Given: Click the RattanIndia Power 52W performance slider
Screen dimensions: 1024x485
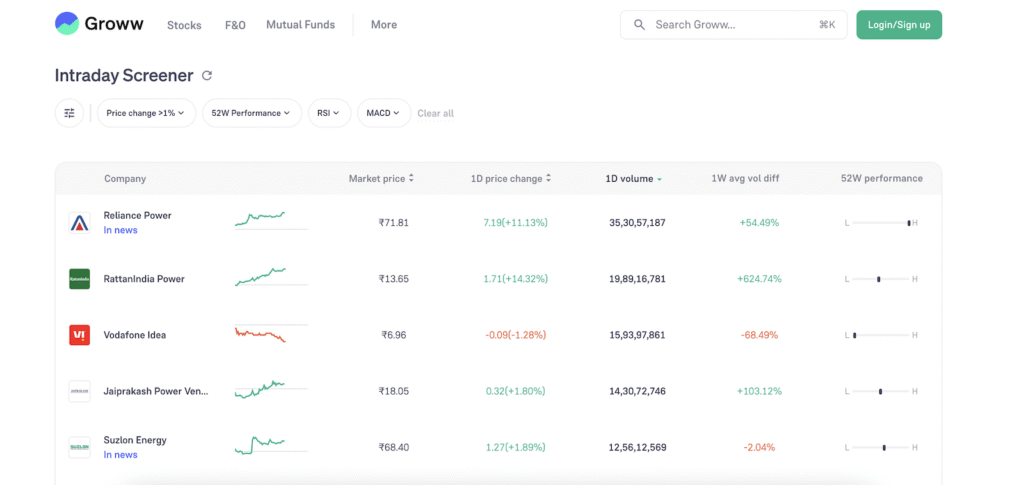Looking at the screenshot, I should click(x=881, y=279).
